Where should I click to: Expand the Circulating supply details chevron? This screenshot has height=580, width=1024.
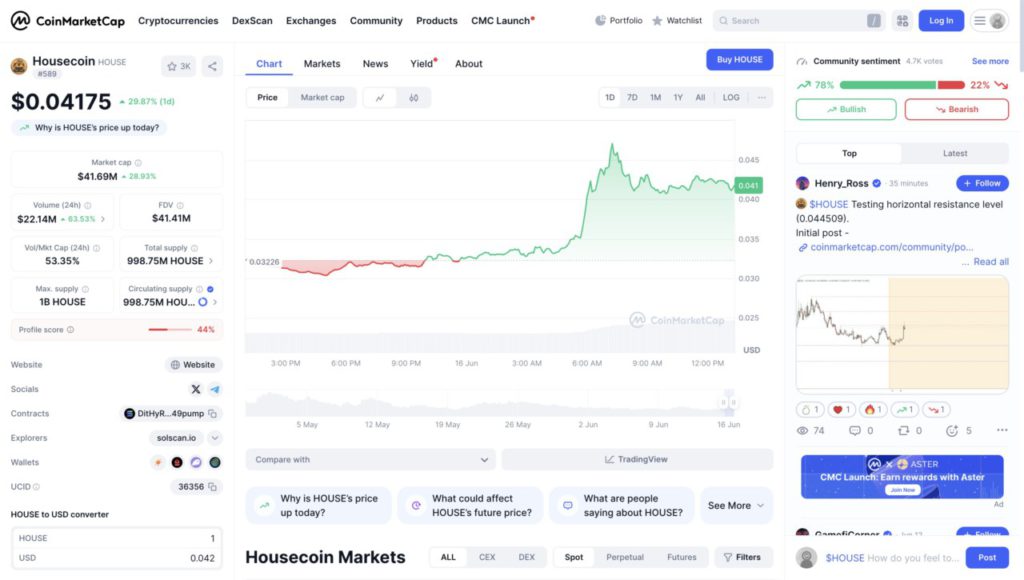215,302
